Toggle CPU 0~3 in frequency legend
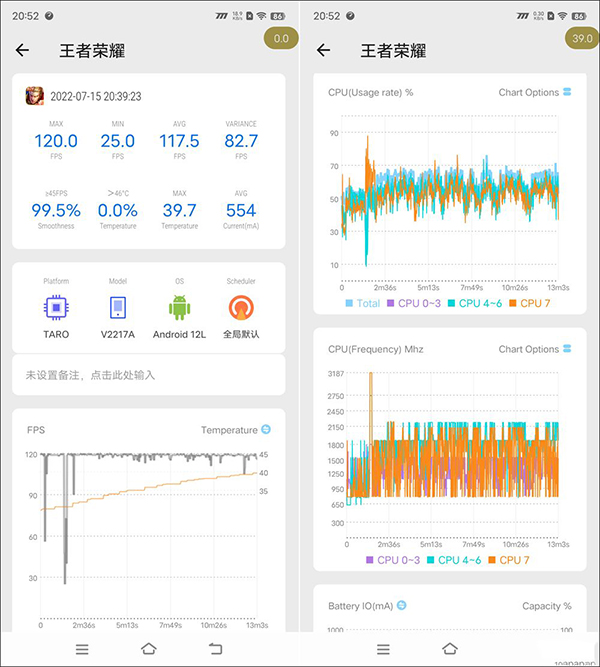The width and height of the screenshot is (600, 667). (393, 560)
